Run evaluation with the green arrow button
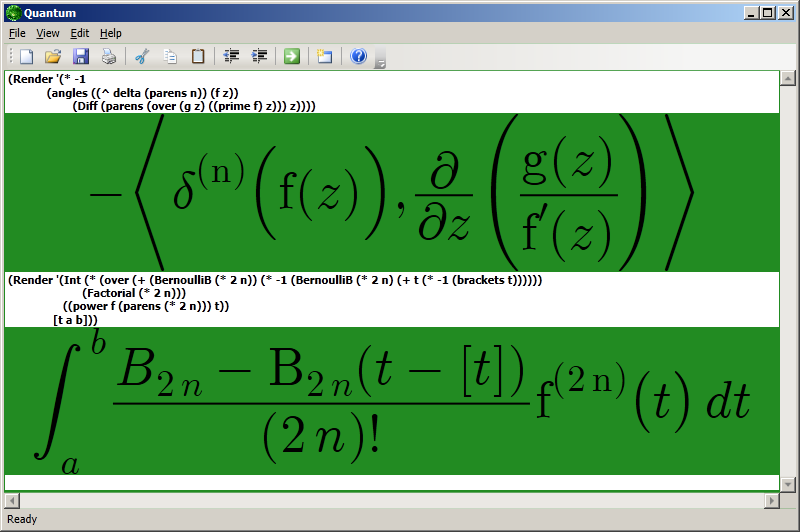This screenshot has width=800, height=532. click(x=292, y=56)
